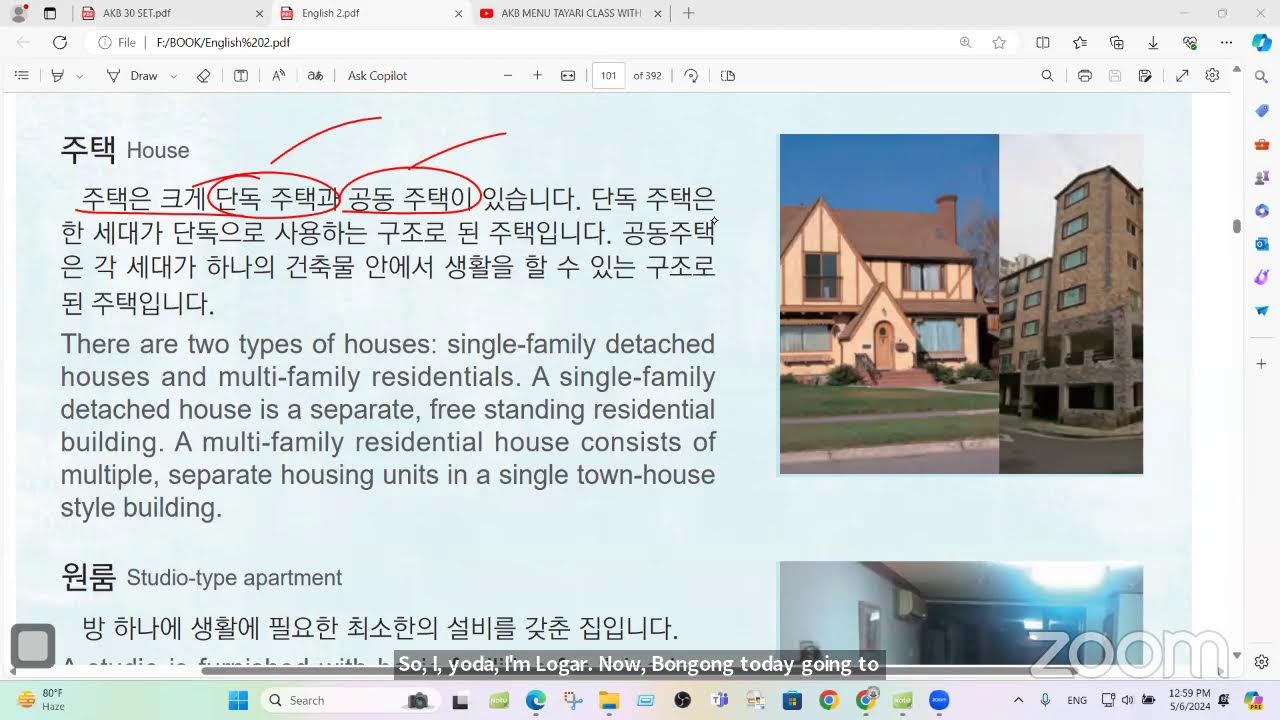Viewport: 1280px width, 720px height.
Task: Open the AKB MENU TAYARI CLASS YouTube tab
Action: coord(571,14)
